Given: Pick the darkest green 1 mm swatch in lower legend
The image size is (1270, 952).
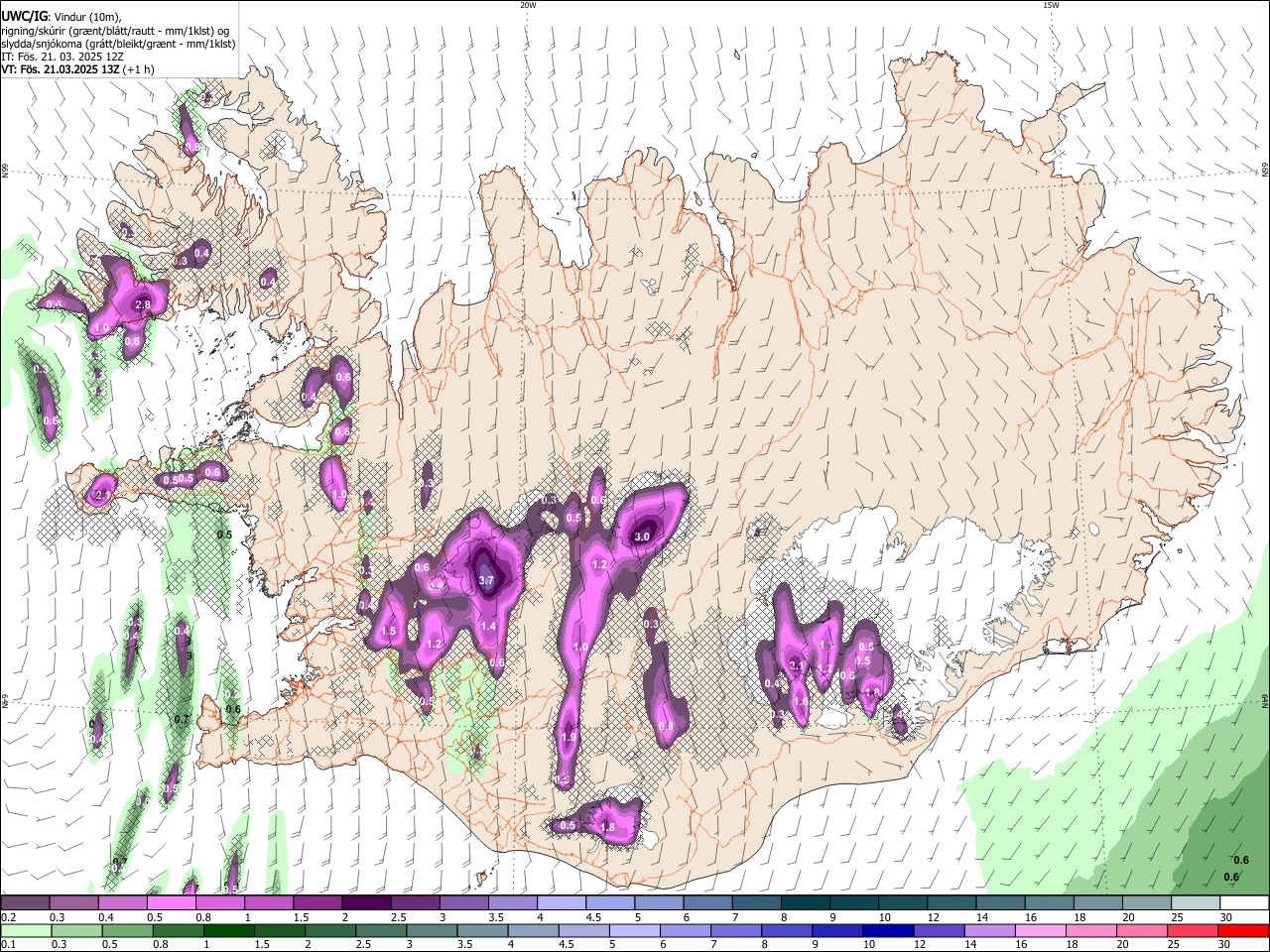Looking at the screenshot, I should pyautogui.click(x=229, y=931).
